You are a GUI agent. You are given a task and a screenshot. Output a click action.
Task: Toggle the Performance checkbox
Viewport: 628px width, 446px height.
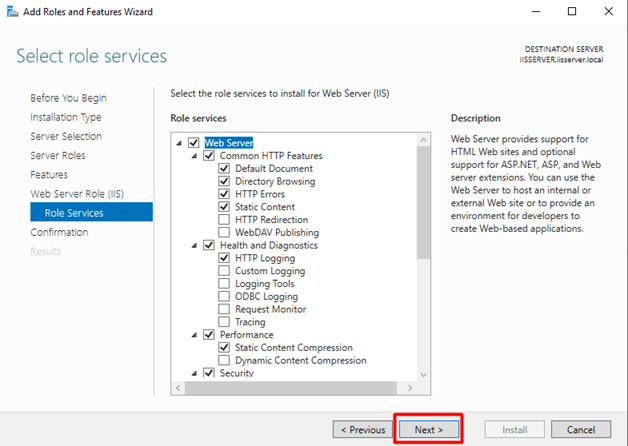[209, 335]
